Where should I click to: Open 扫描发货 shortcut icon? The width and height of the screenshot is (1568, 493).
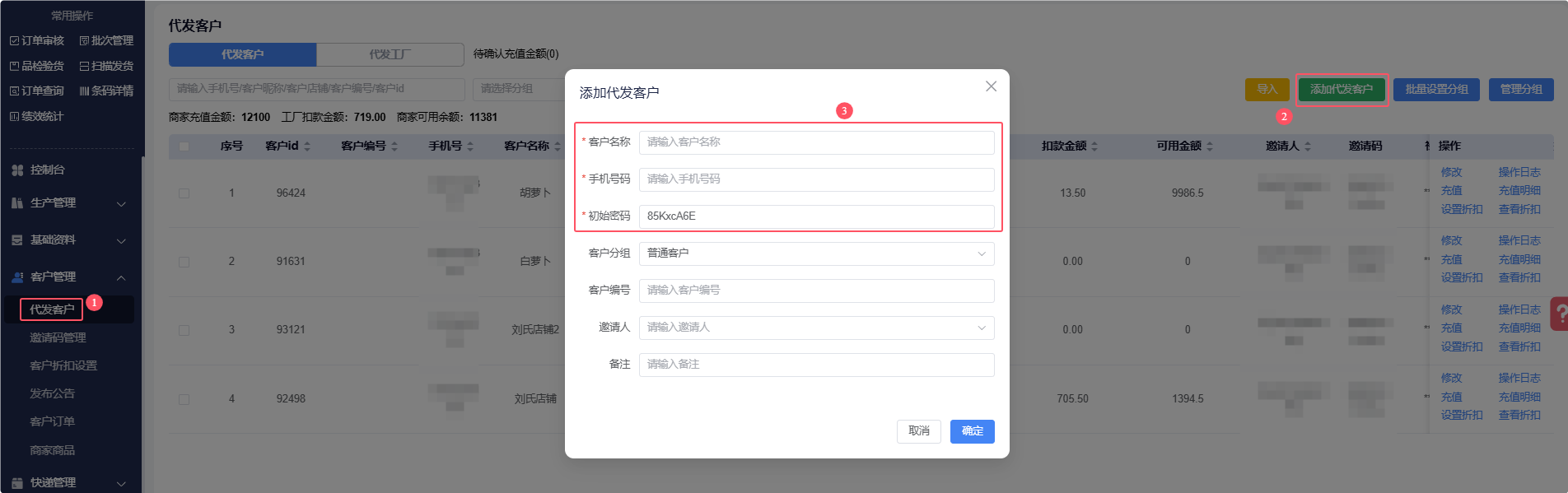[x=84, y=66]
